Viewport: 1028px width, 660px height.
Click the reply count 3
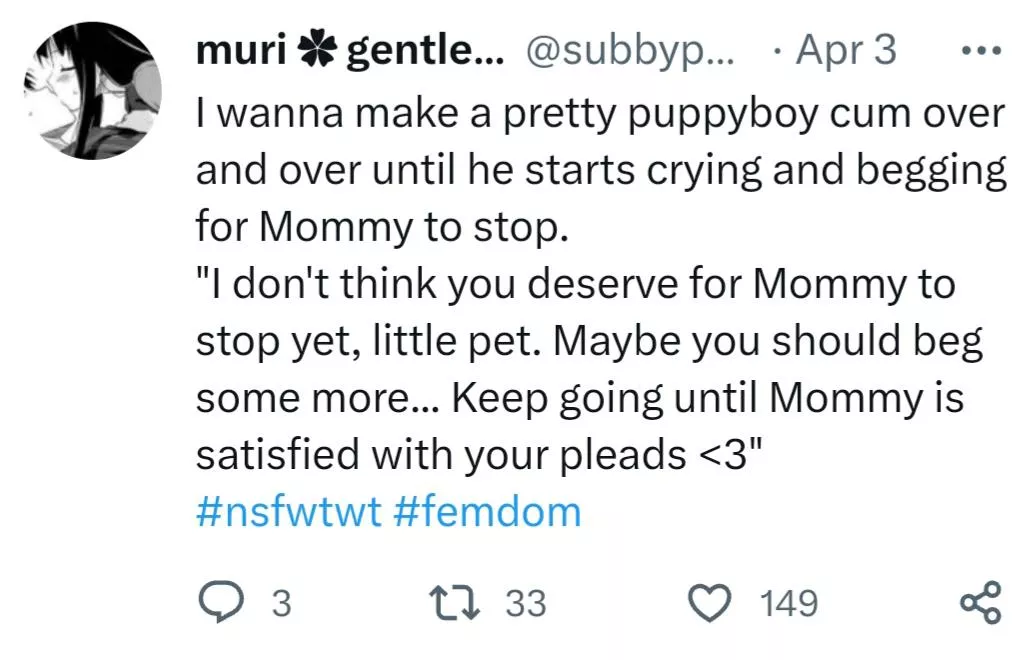(x=282, y=603)
